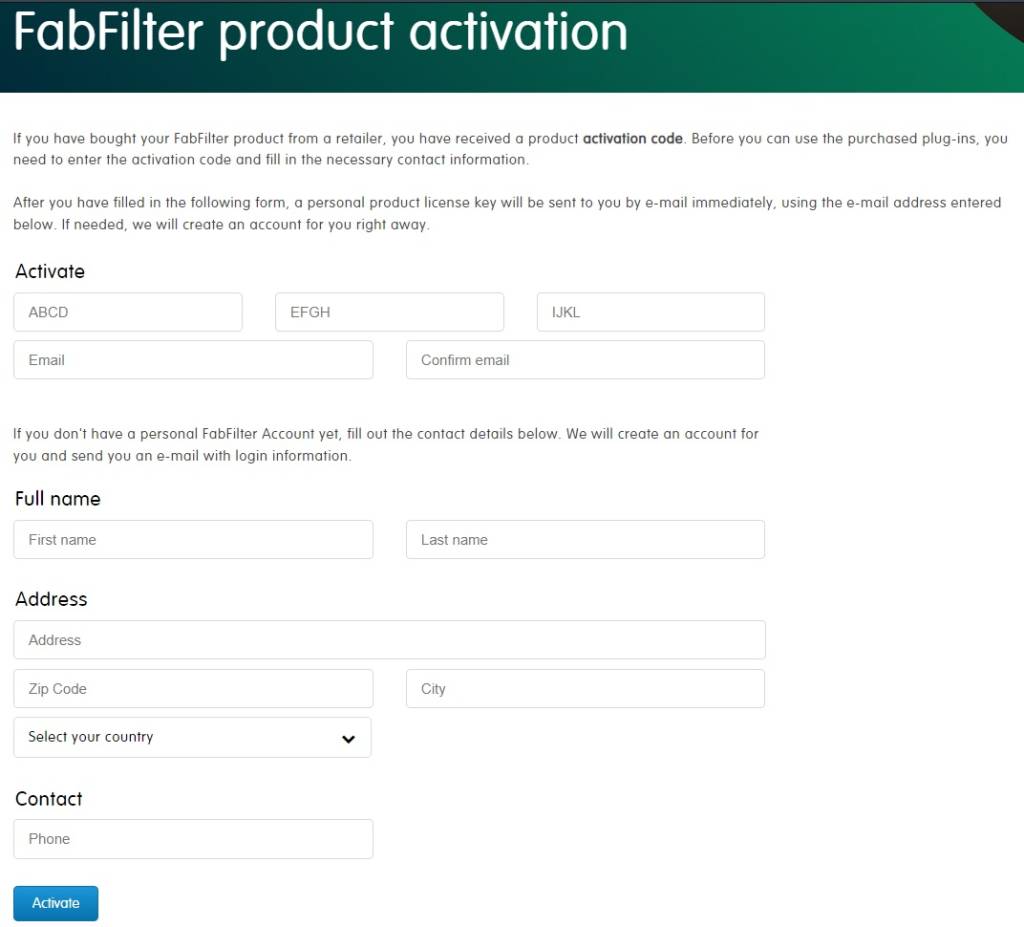This screenshot has width=1024, height=927.
Task: Click the First name field
Action: [193, 539]
